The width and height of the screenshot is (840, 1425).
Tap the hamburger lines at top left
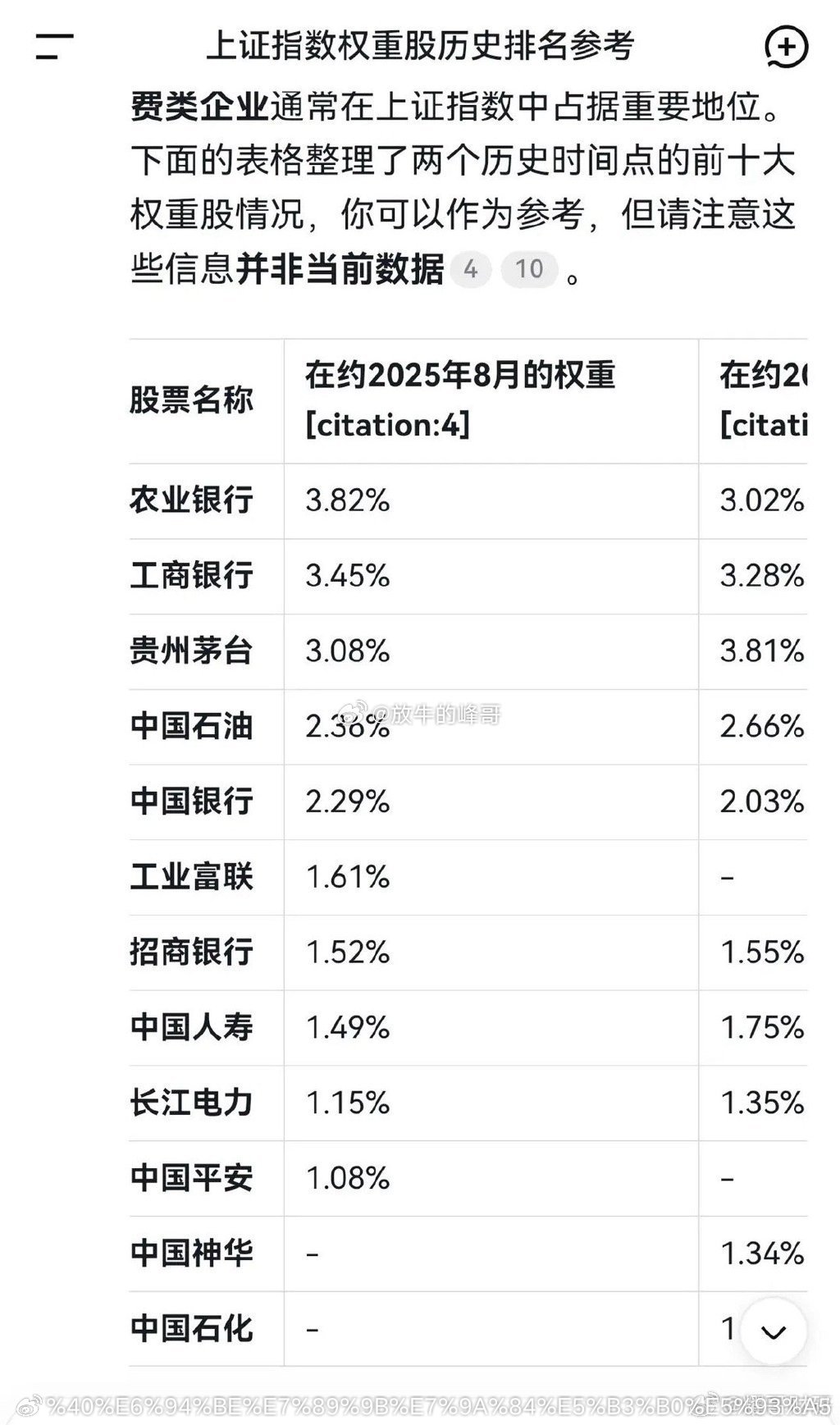pyautogui.click(x=52, y=47)
